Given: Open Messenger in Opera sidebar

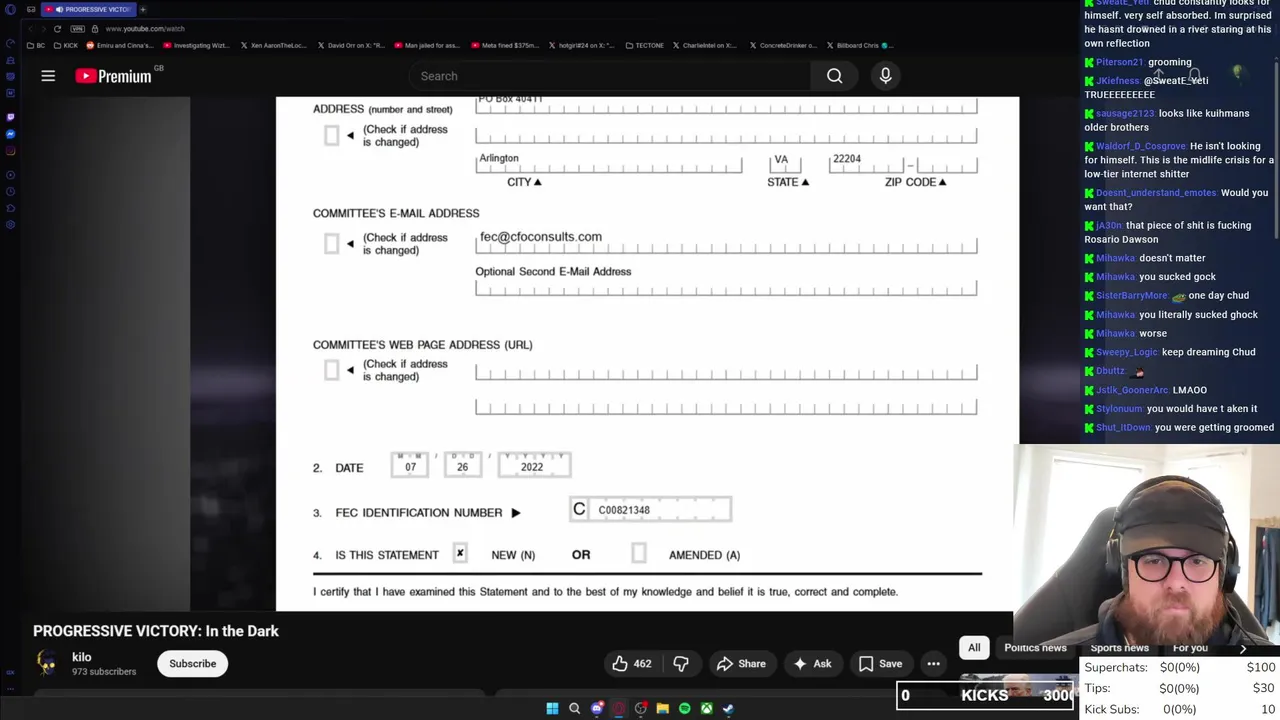Looking at the screenshot, I should (x=10, y=134).
